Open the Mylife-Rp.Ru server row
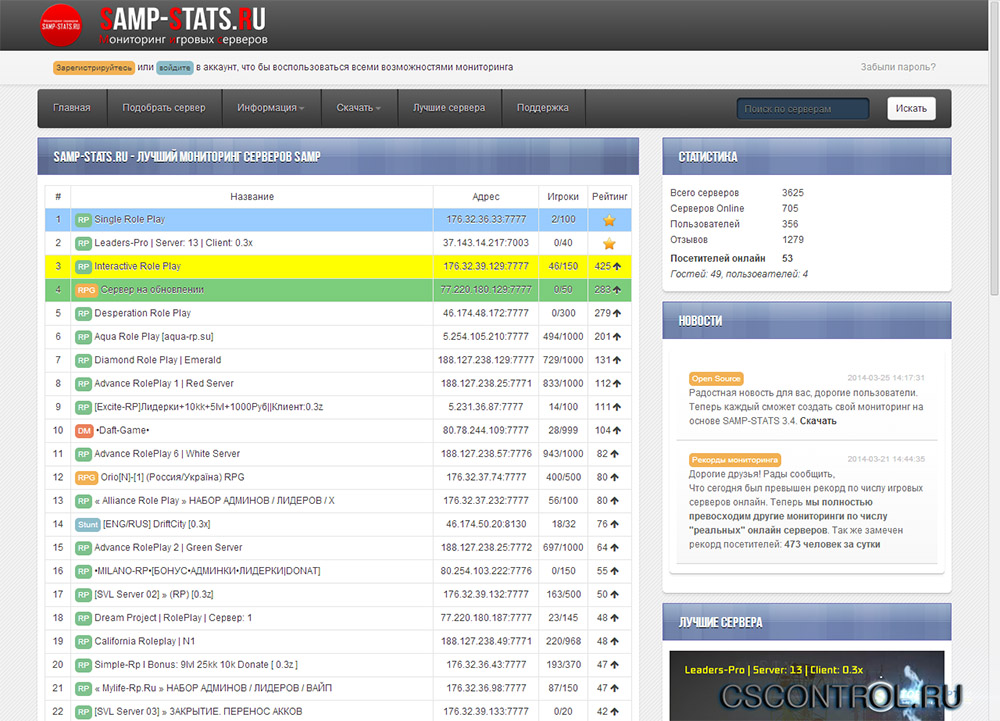The height and width of the screenshot is (721, 1000). [213, 688]
